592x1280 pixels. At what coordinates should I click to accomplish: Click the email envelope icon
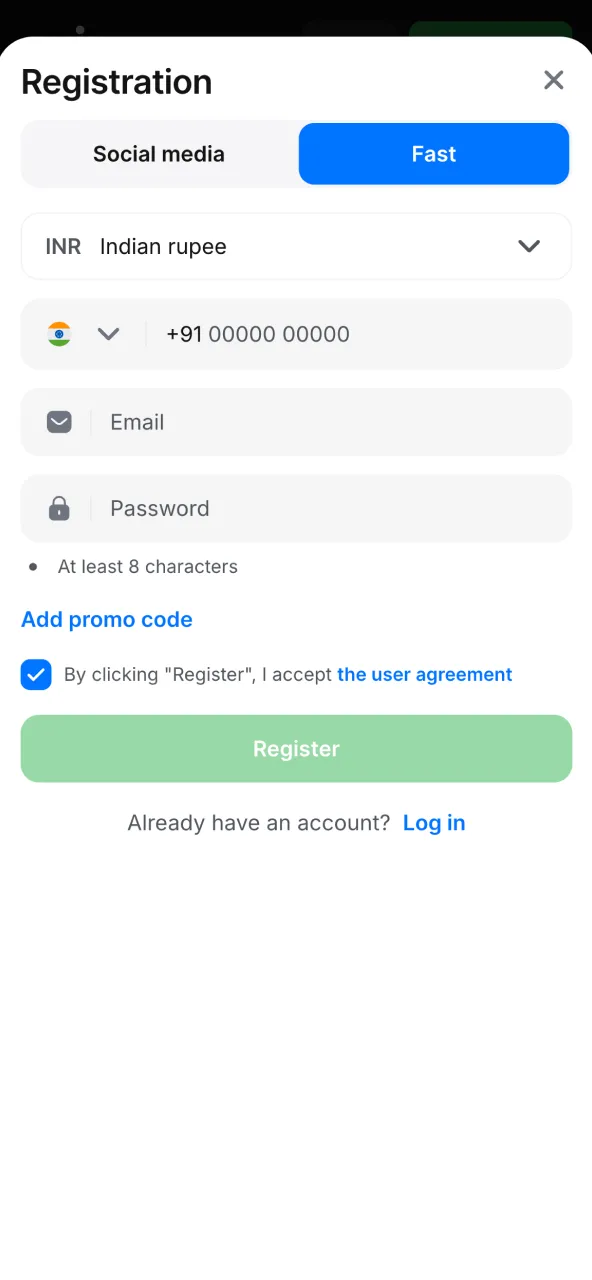point(58,421)
